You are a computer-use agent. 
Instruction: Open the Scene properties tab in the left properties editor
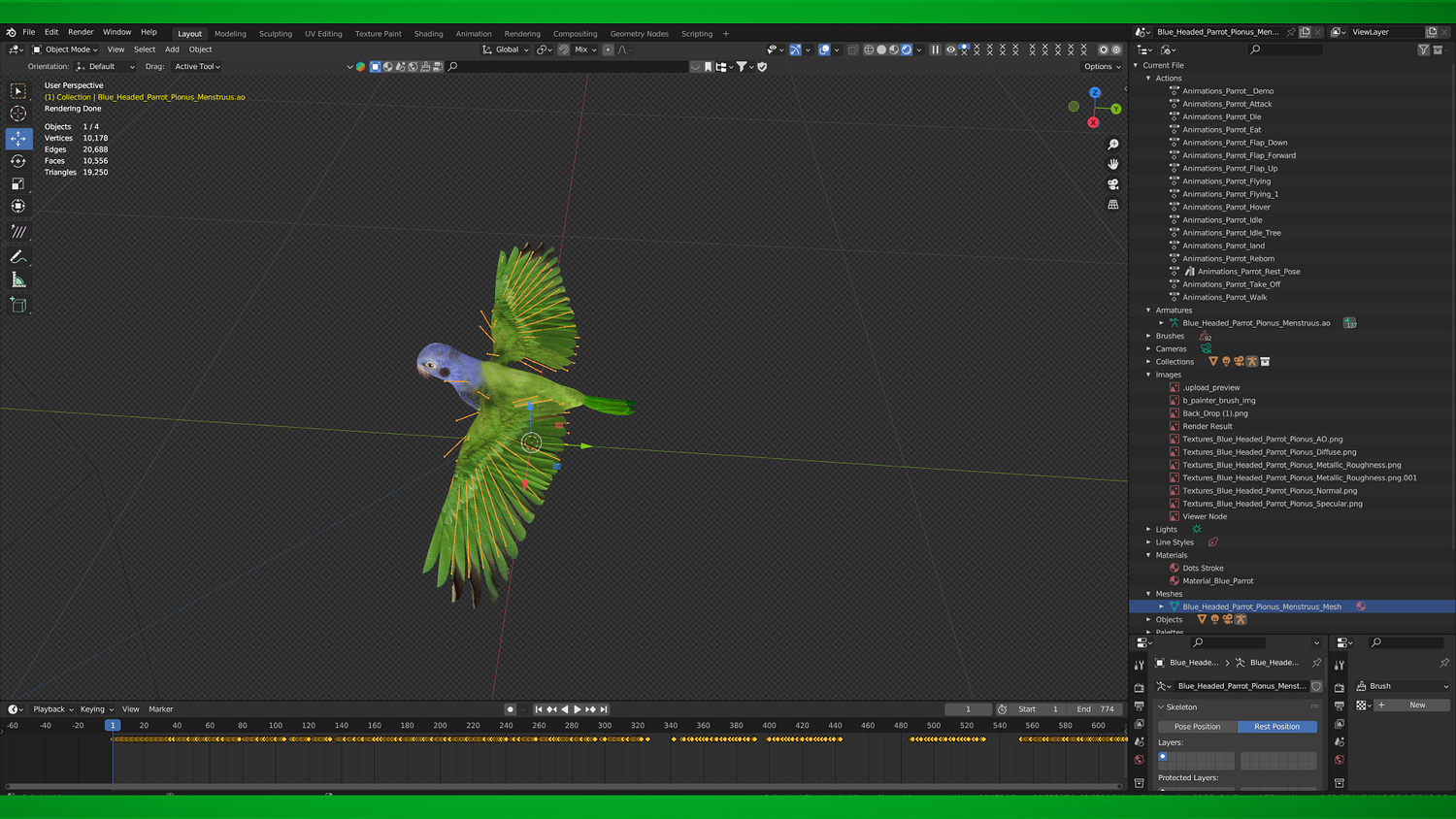pyautogui.click(x=1140, y=742)
